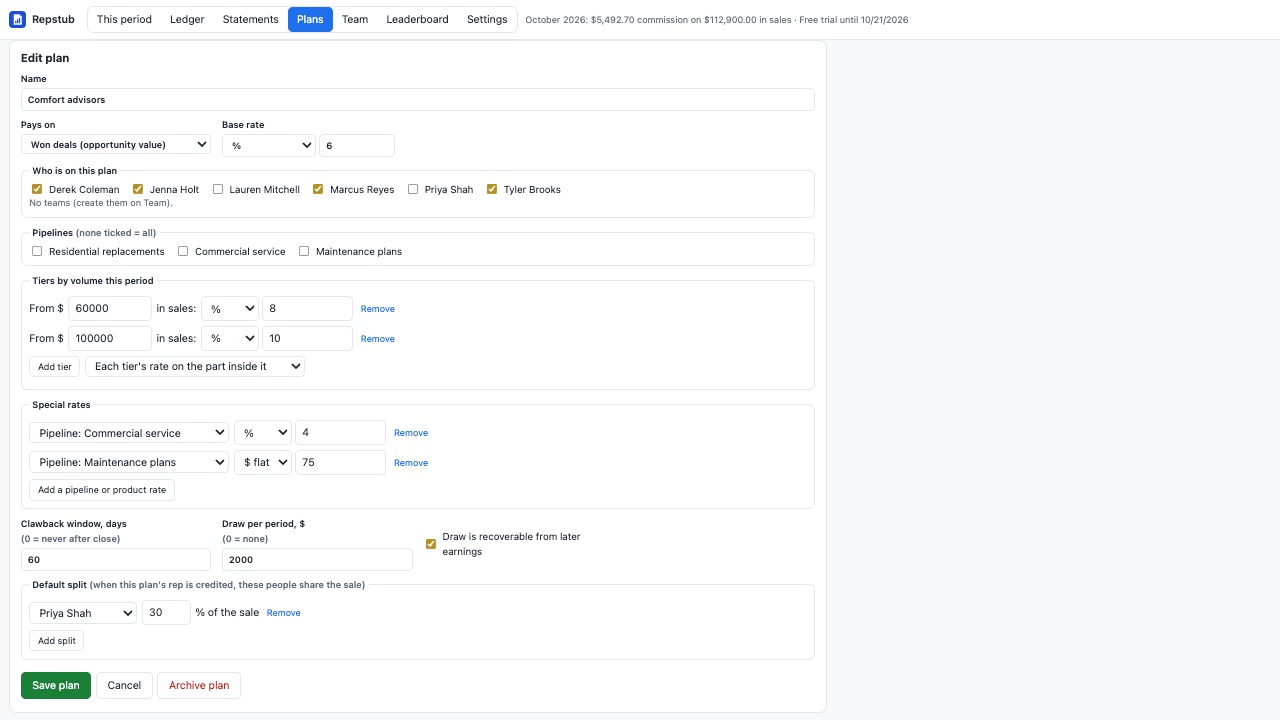
Task: Click the Save plan button
Action: (56, 685)
